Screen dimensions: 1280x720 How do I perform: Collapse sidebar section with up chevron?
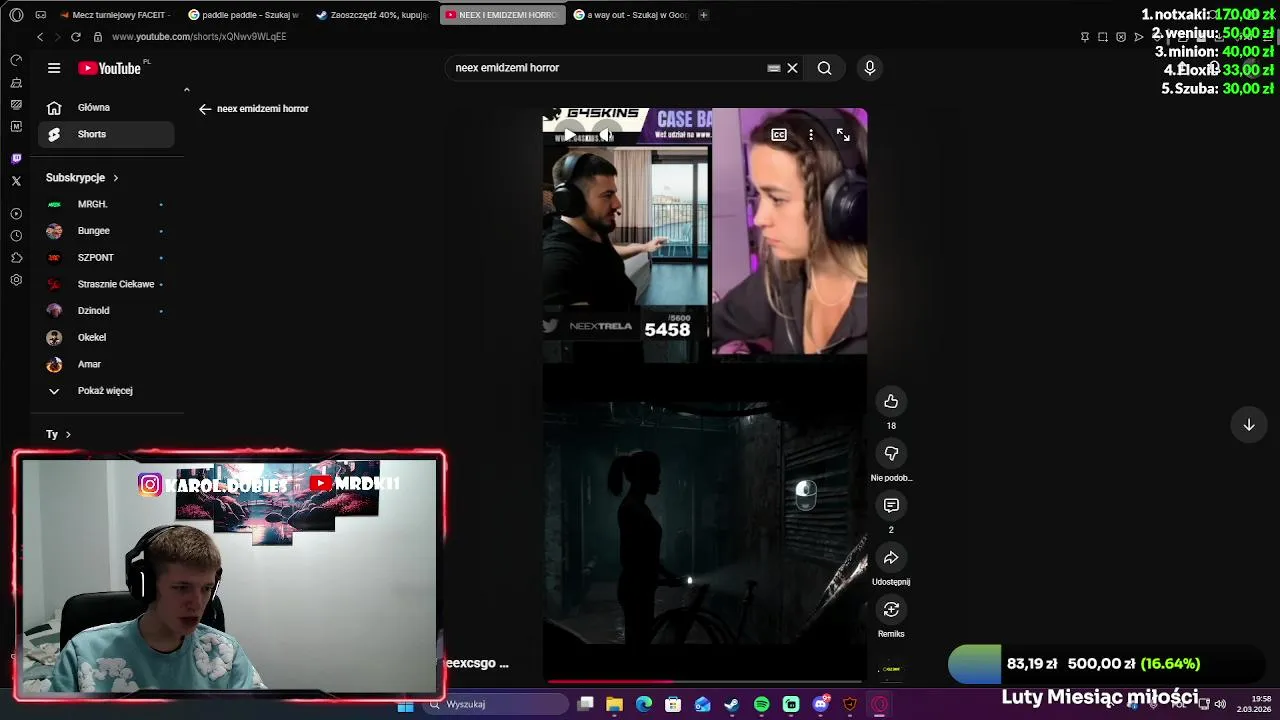186,90
